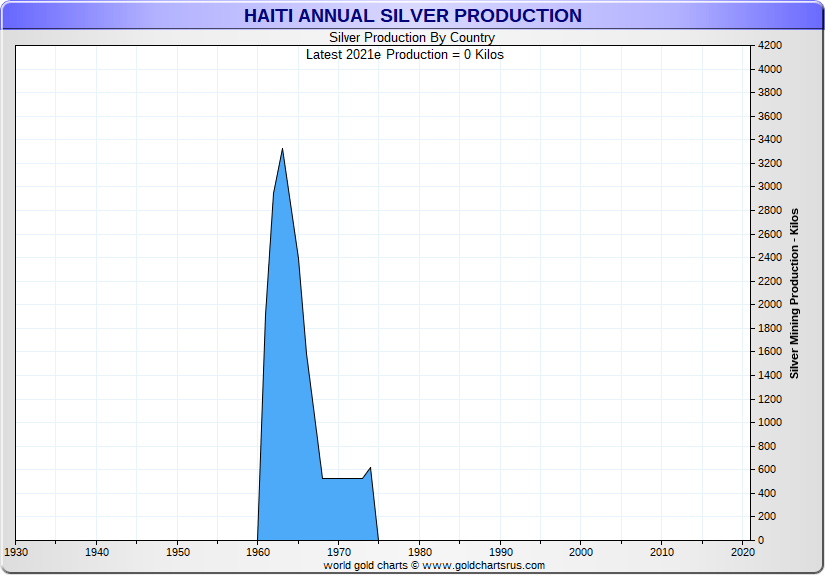The height and width of the screenshot is (575, 825).
Task: Click the 0 value on the y-axis
Action: (761, 540)
